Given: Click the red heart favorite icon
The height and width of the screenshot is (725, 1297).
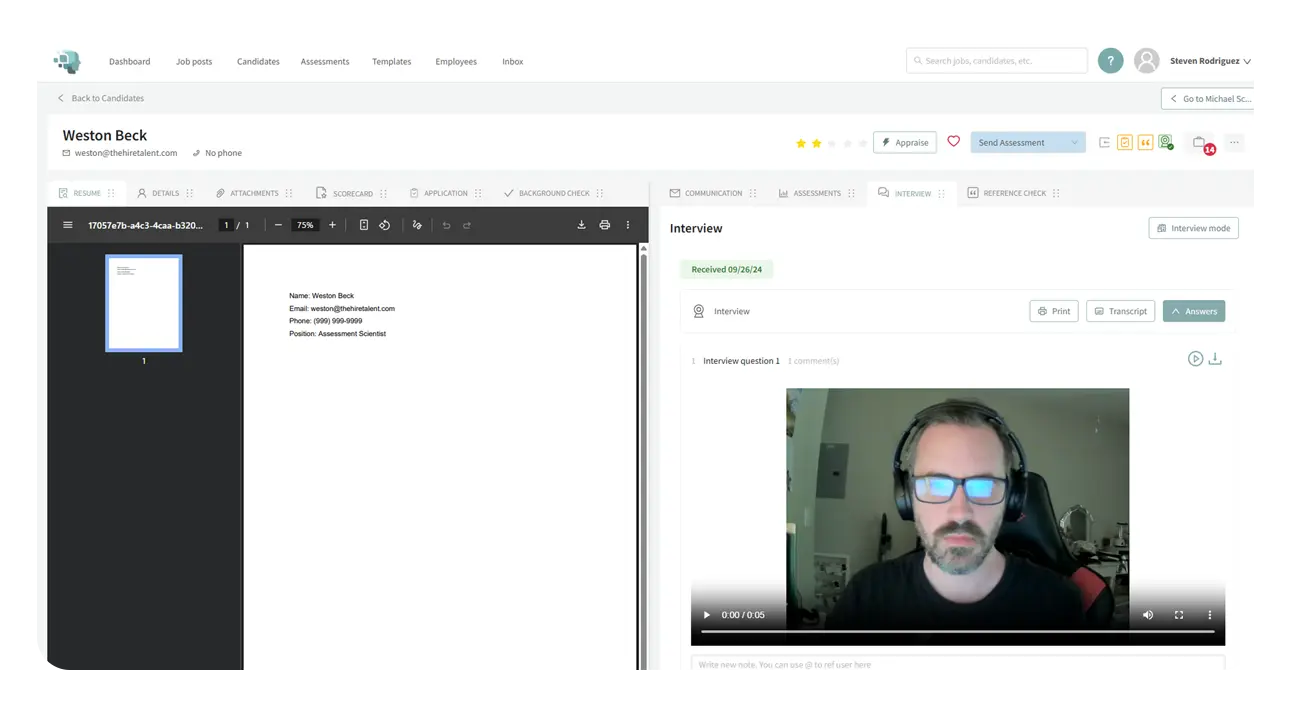Looking at the screenshot, I should [x=953, y=142].
